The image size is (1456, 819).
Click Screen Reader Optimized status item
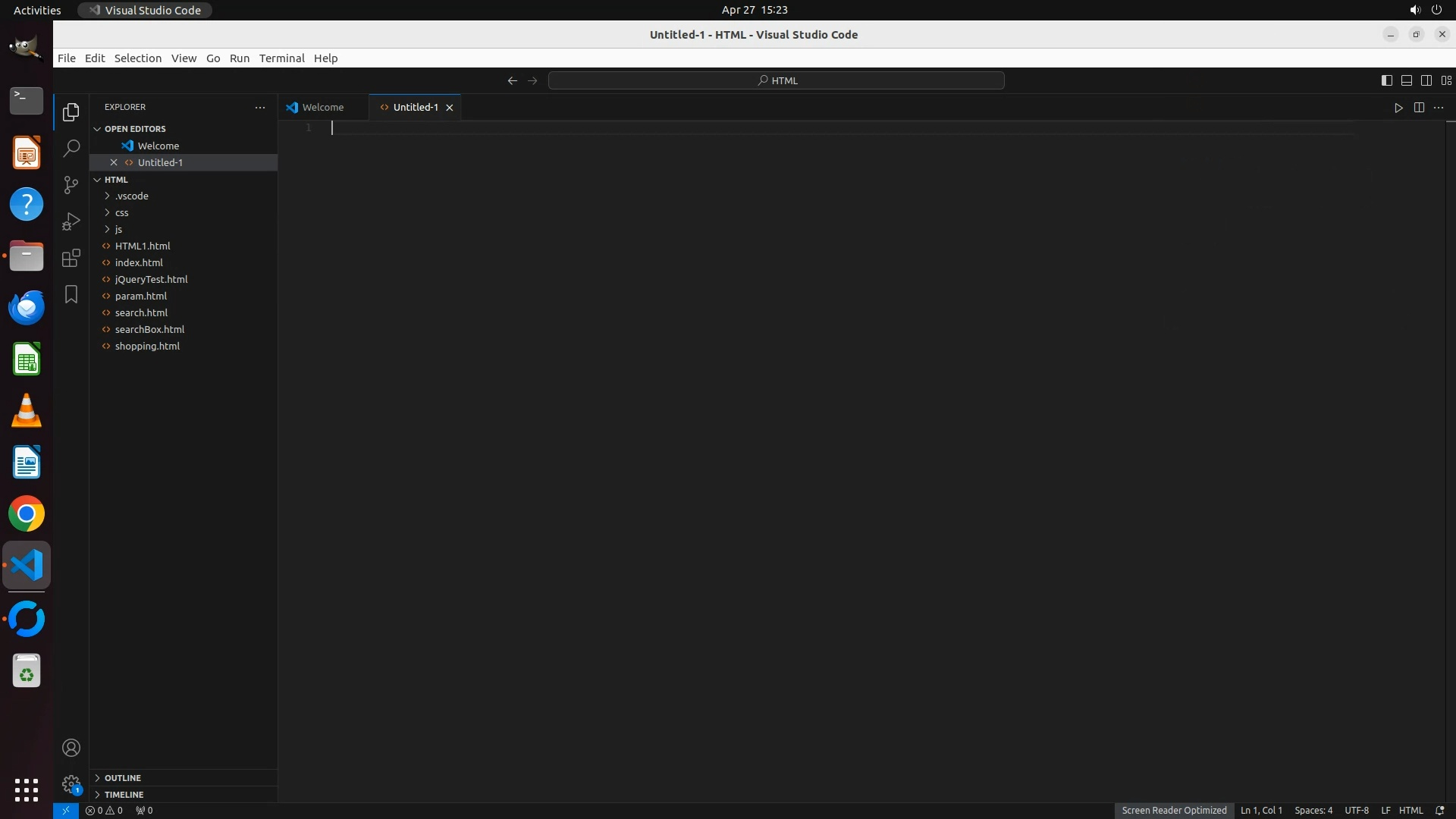tap(1174, 811)
